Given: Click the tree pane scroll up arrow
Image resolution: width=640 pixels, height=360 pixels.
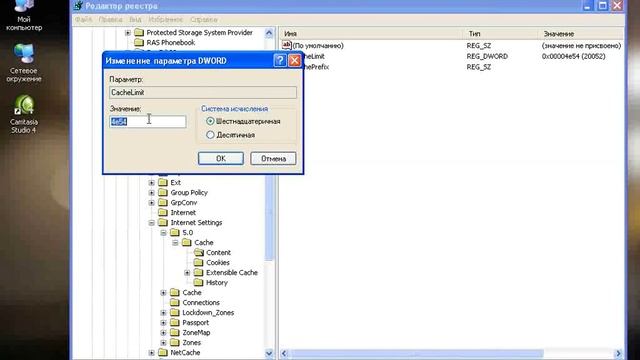Looking at the screenshot, I should [x=269, y=33].
